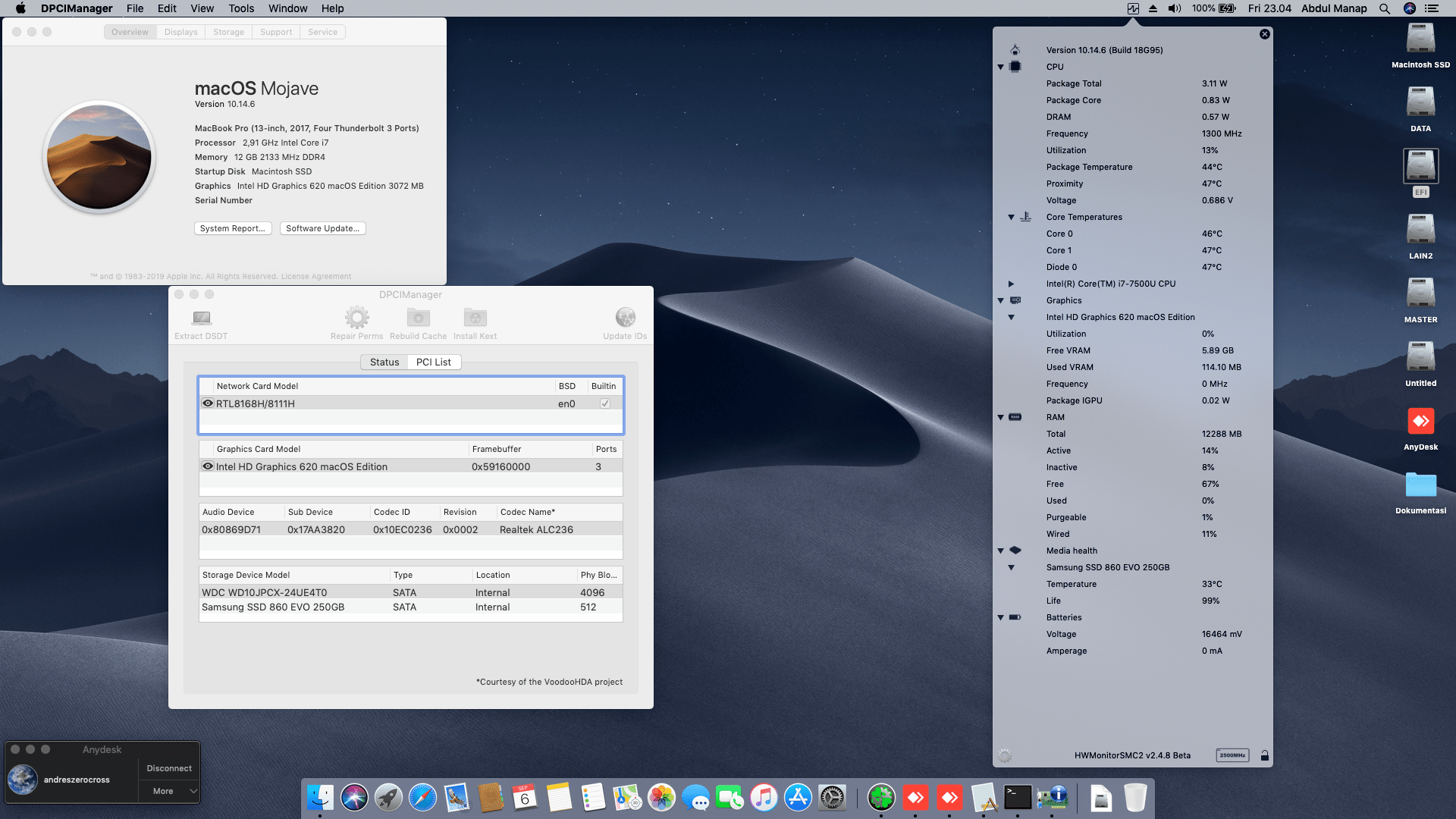The image size is (1456, 819).
Task: Click the Repair Perms gear icon
Action: point(356,318)
